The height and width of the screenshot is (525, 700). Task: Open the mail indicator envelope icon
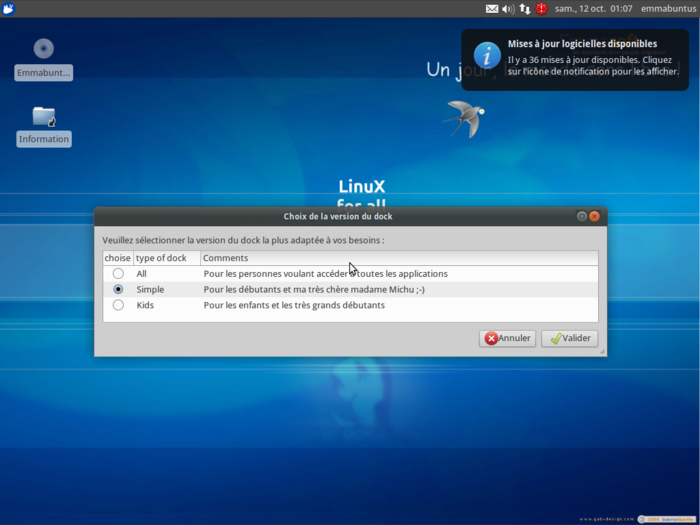(x=492, y=9)
